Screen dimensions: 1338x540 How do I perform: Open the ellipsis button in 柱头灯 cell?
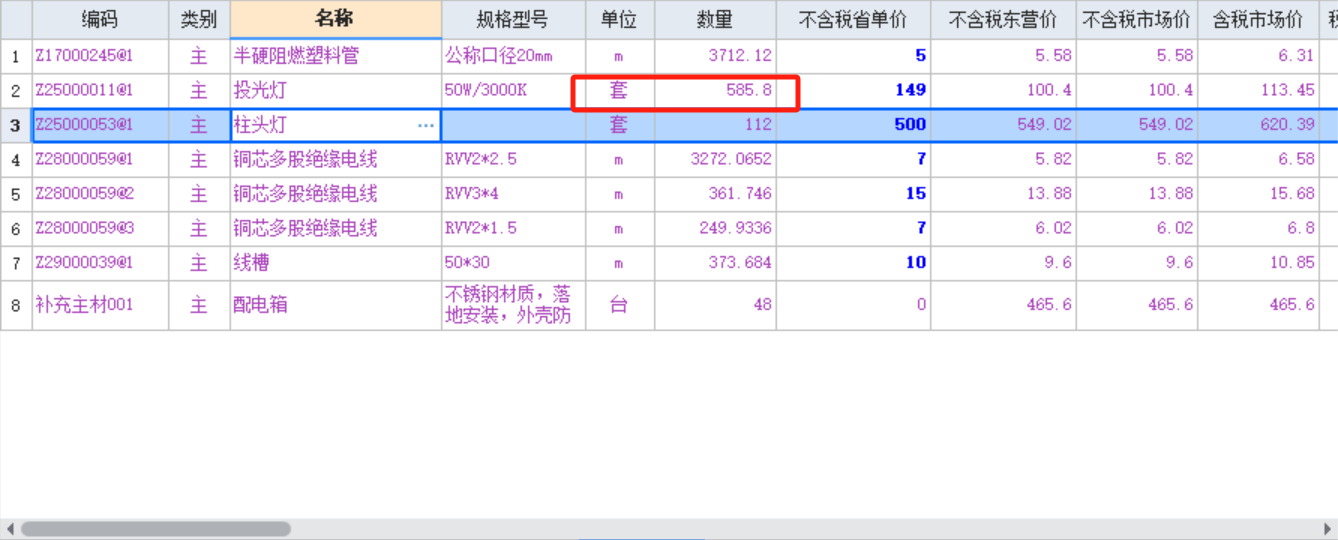pos(426,125)
